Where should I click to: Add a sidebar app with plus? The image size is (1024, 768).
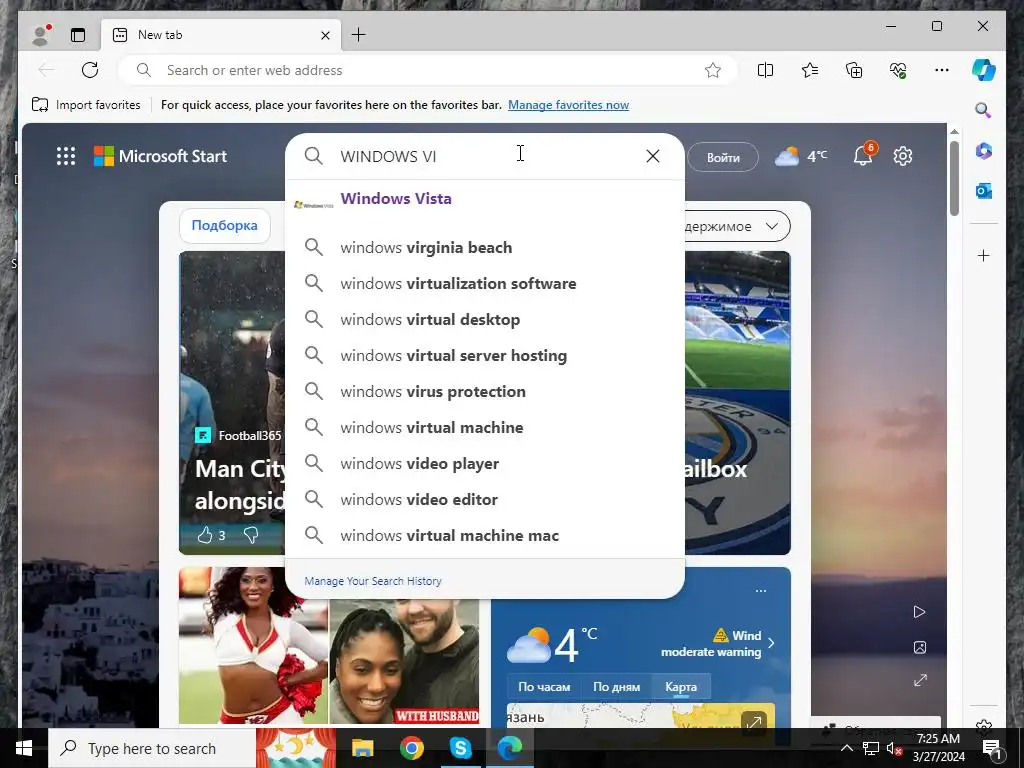[x=984, y=255]
